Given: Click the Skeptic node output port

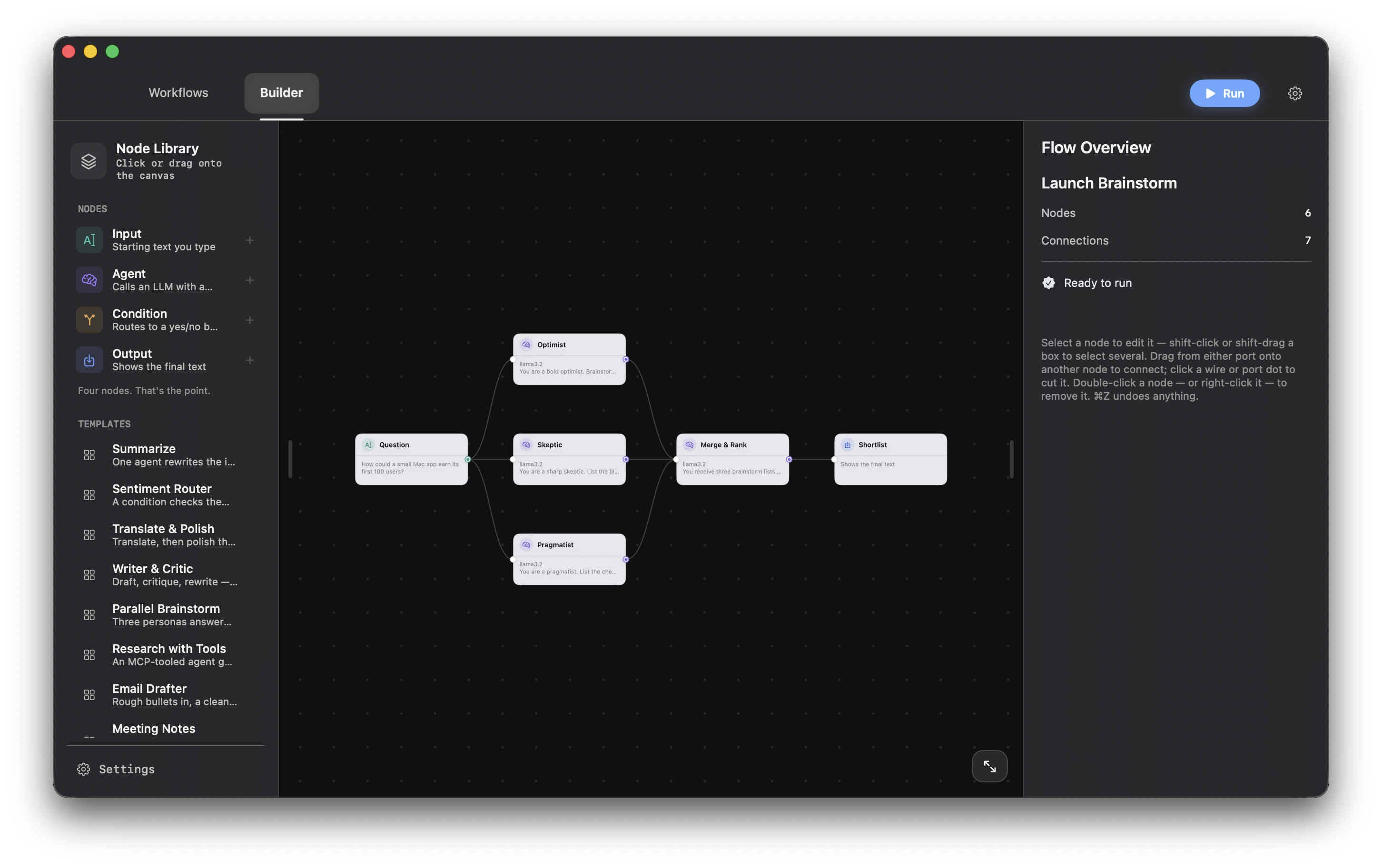Looking at the screenshot, I should pyautogui.click(x=626, y=459).
